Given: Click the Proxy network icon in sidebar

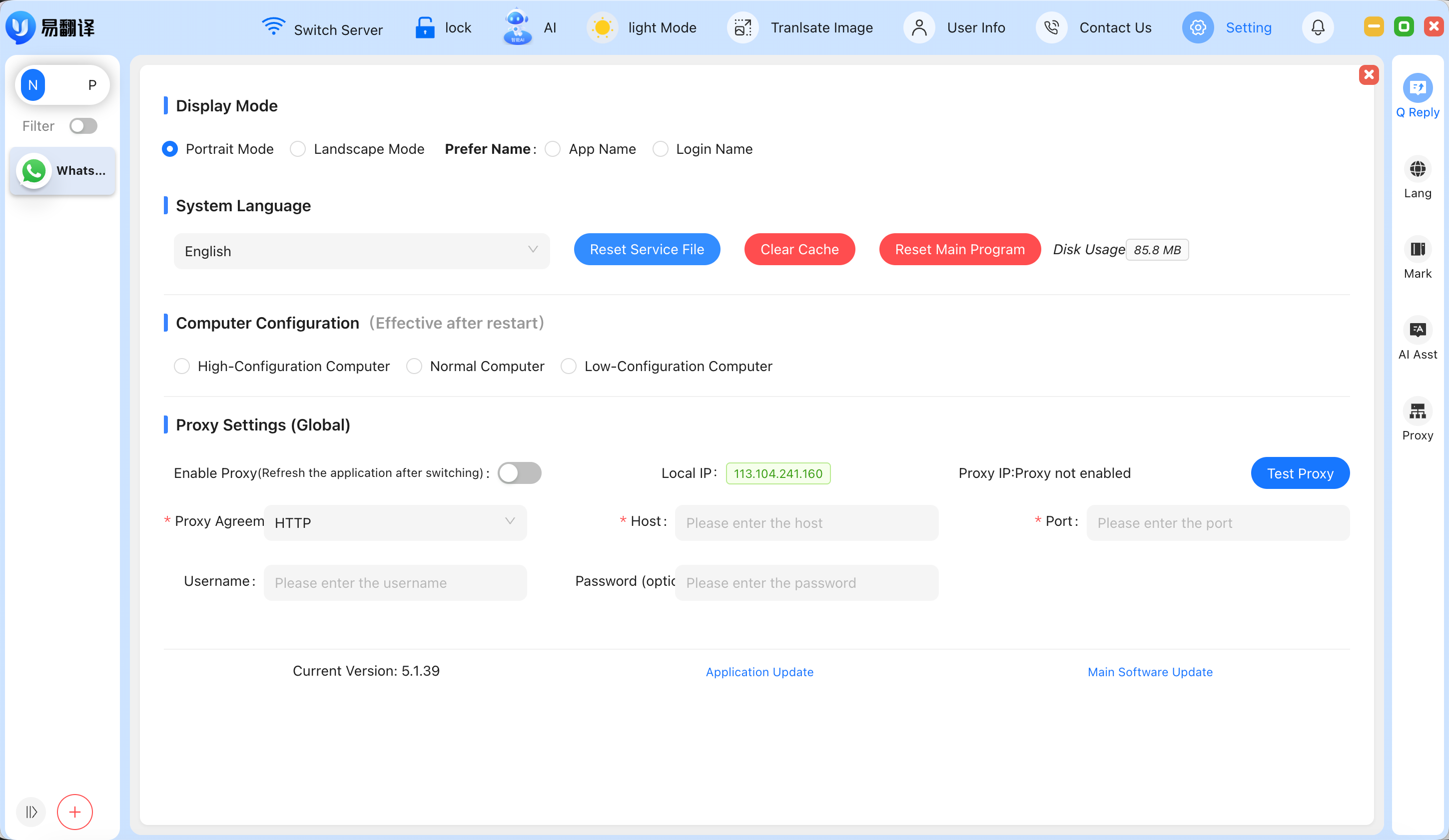Looking at the screenshot, I should pyautogui.click(x=1418, y=411).
